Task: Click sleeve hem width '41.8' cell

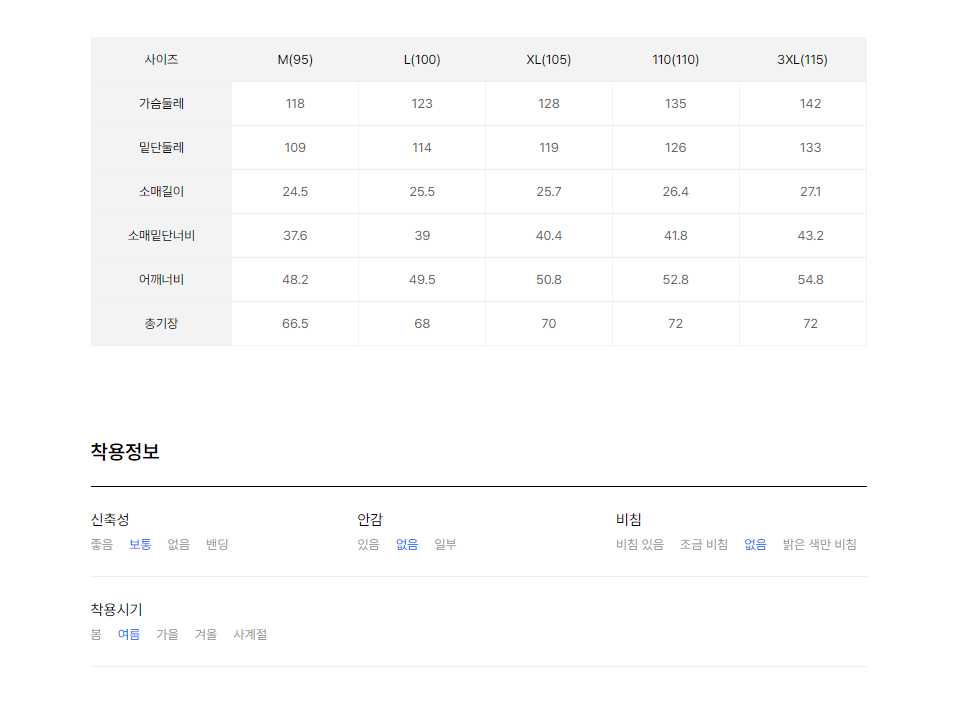Action: (x=675, y=236)
